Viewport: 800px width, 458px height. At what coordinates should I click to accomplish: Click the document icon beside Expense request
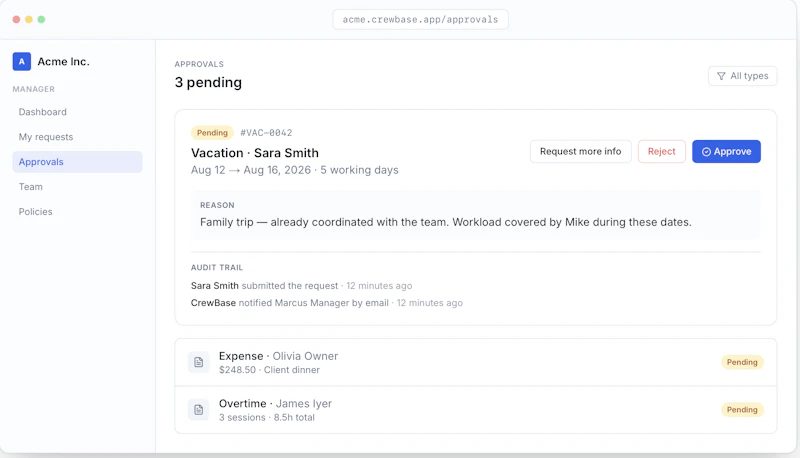(198, 362)
